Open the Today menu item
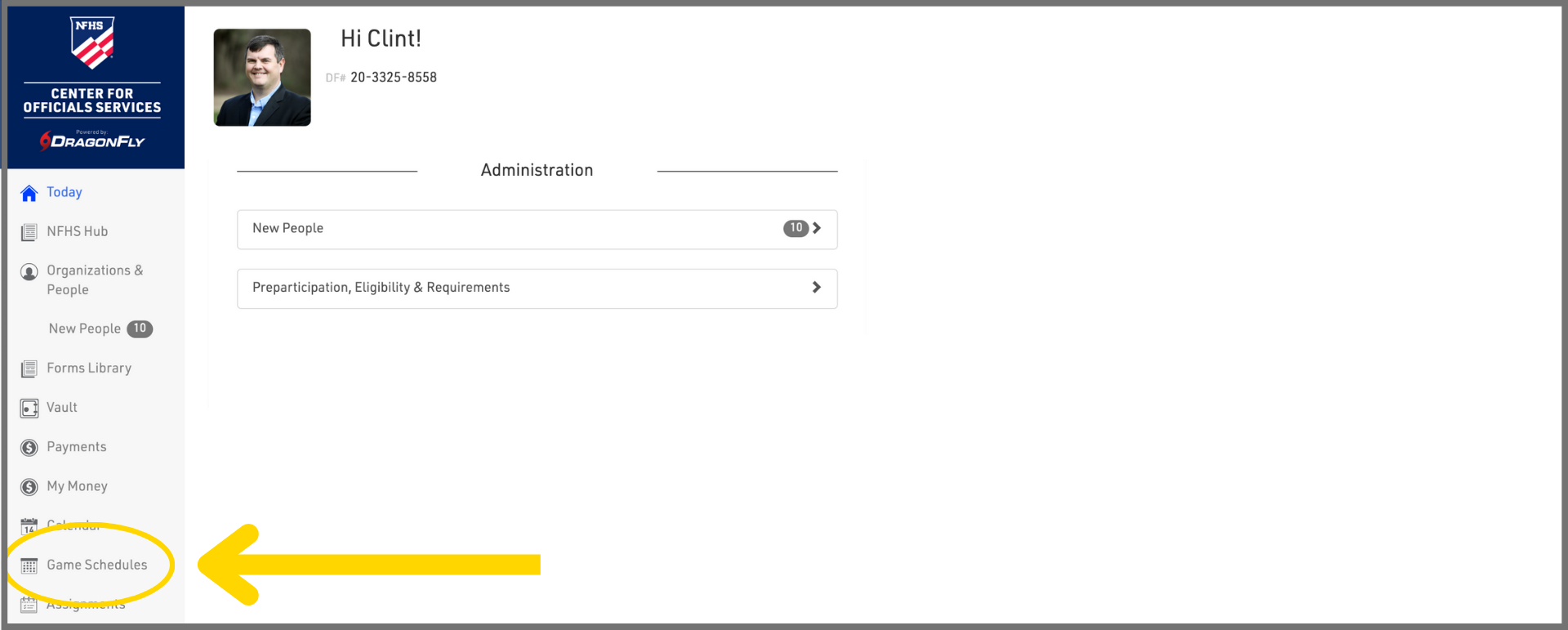The width and height of the screenshot is (1568, 630). (65, 192)
